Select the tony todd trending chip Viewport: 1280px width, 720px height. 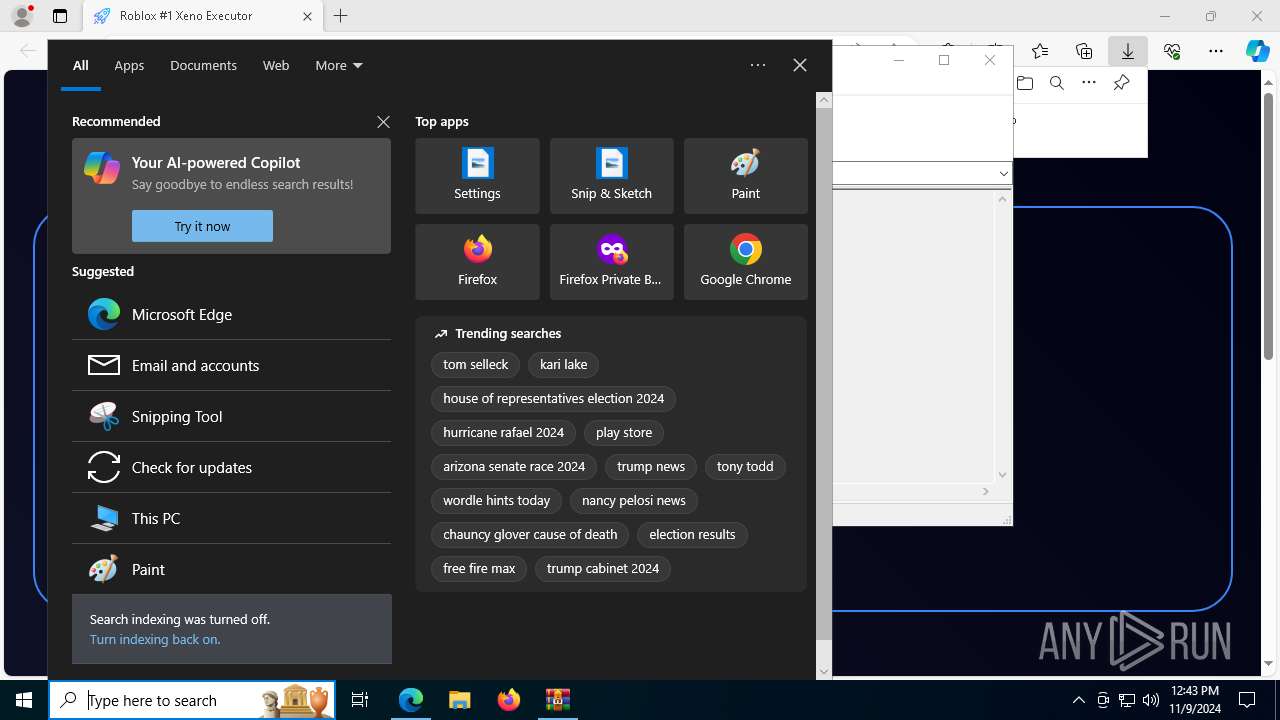745,467
